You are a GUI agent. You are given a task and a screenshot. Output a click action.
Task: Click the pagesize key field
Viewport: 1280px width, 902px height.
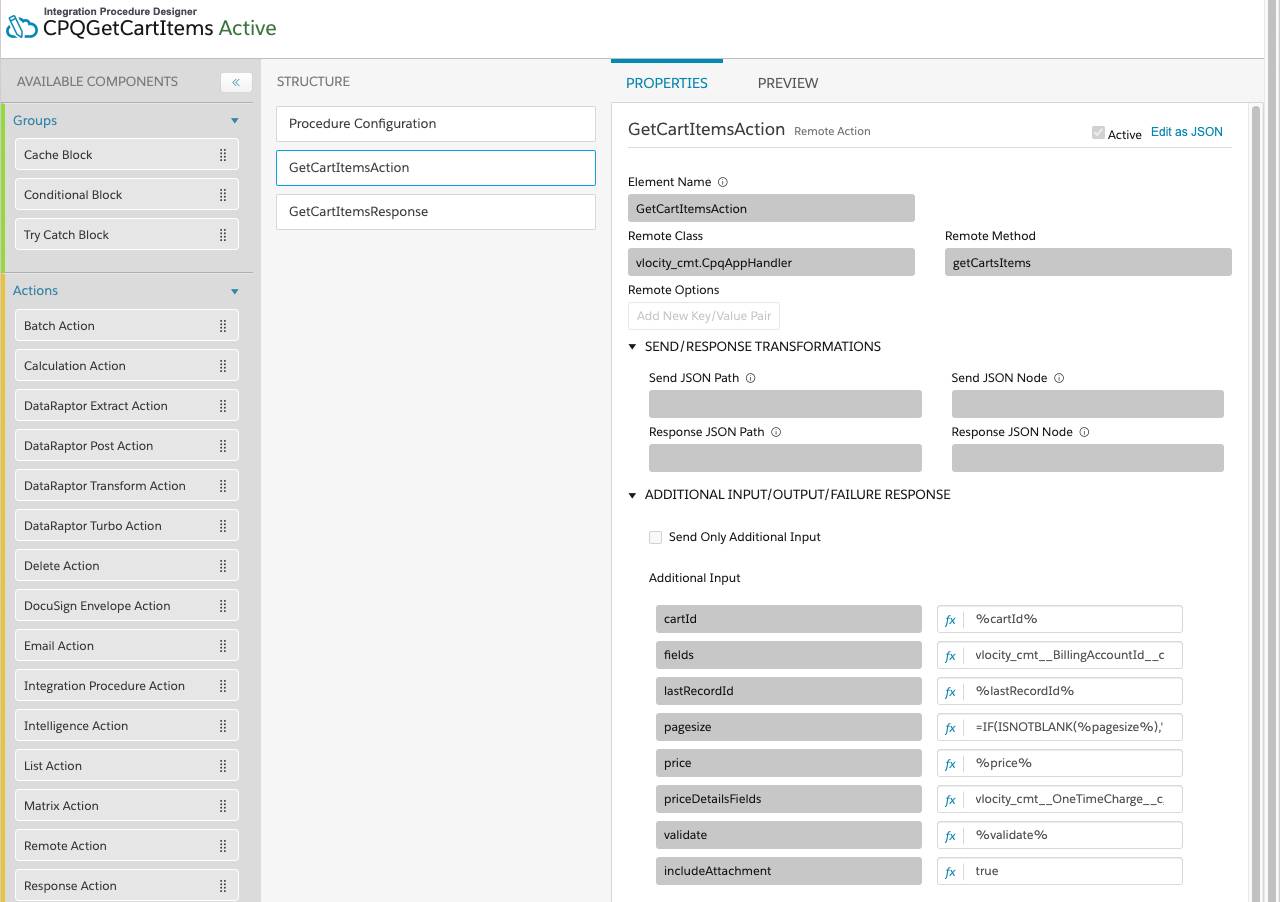point(788,727)
